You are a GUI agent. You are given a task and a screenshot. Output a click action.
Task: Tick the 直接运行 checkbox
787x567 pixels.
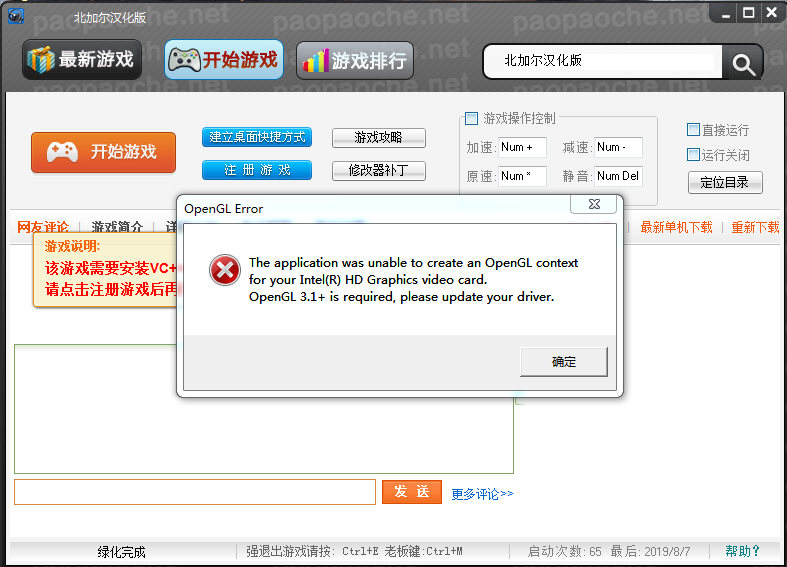click(693, 130)
